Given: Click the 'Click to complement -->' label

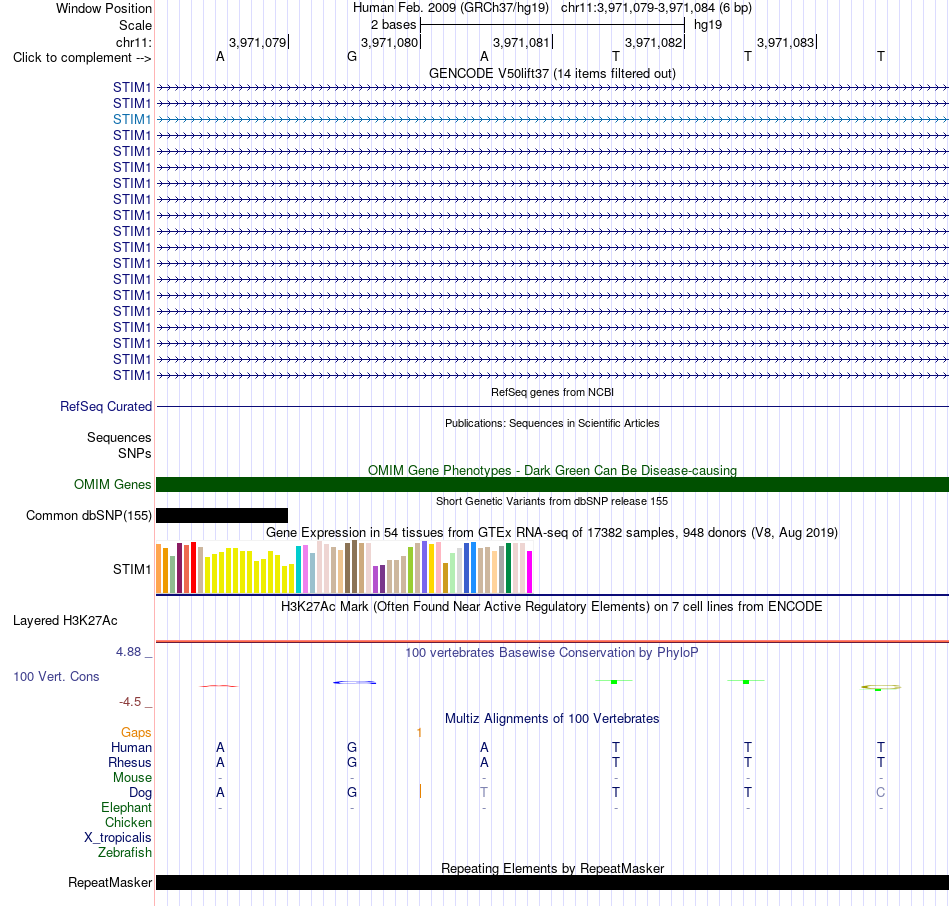Looking at the screenshot, I should click(x=82, y=58).
